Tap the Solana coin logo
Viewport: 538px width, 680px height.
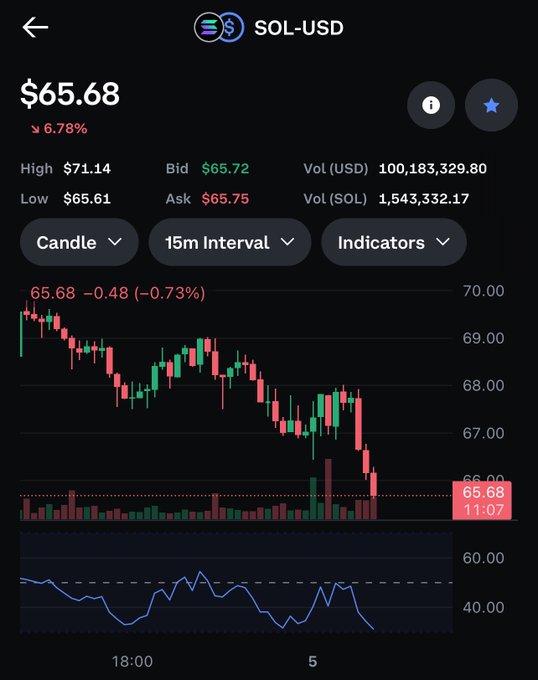pos(208,27)
